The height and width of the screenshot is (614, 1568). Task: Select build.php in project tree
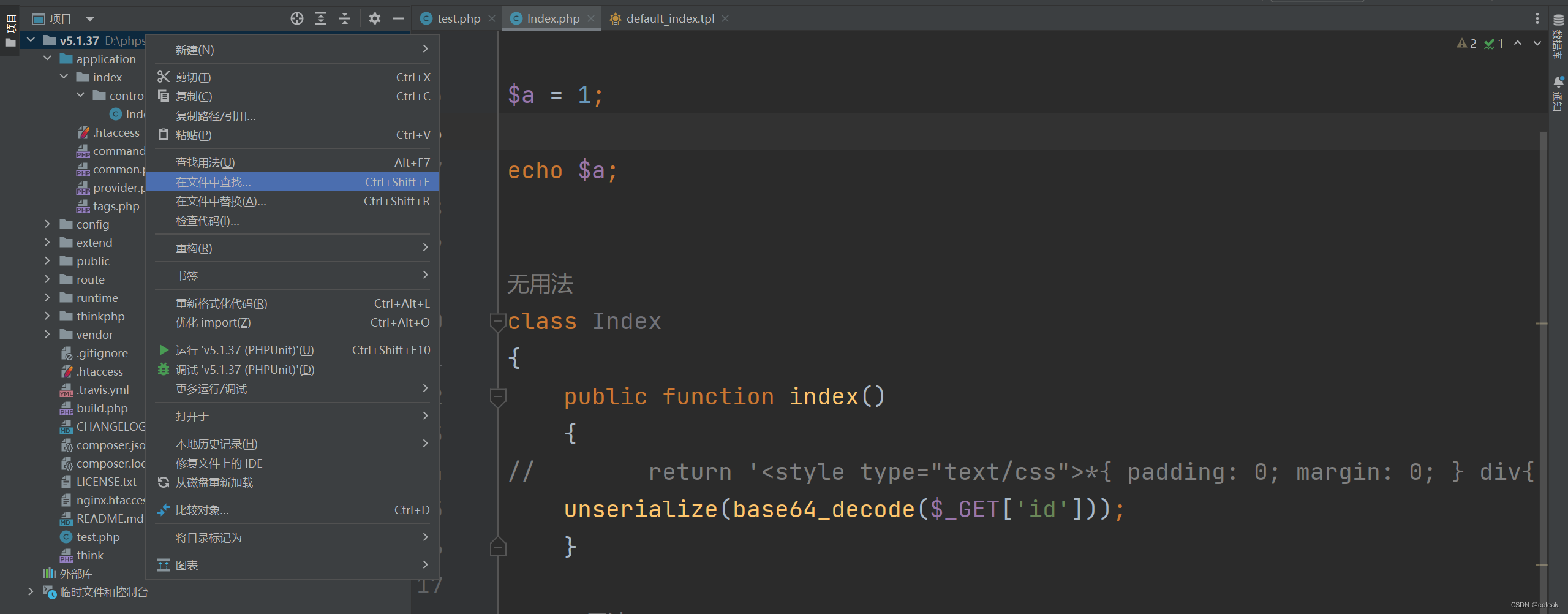tap(102, 408)
